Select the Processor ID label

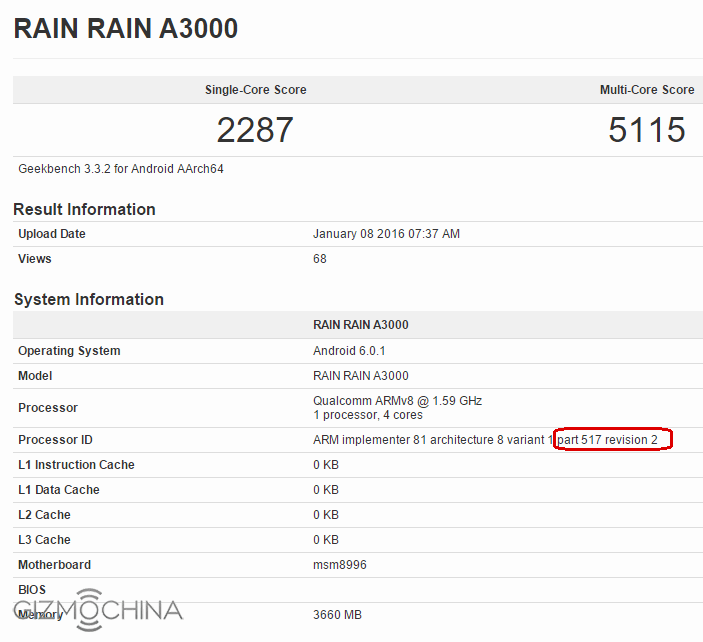coord(55,440)
